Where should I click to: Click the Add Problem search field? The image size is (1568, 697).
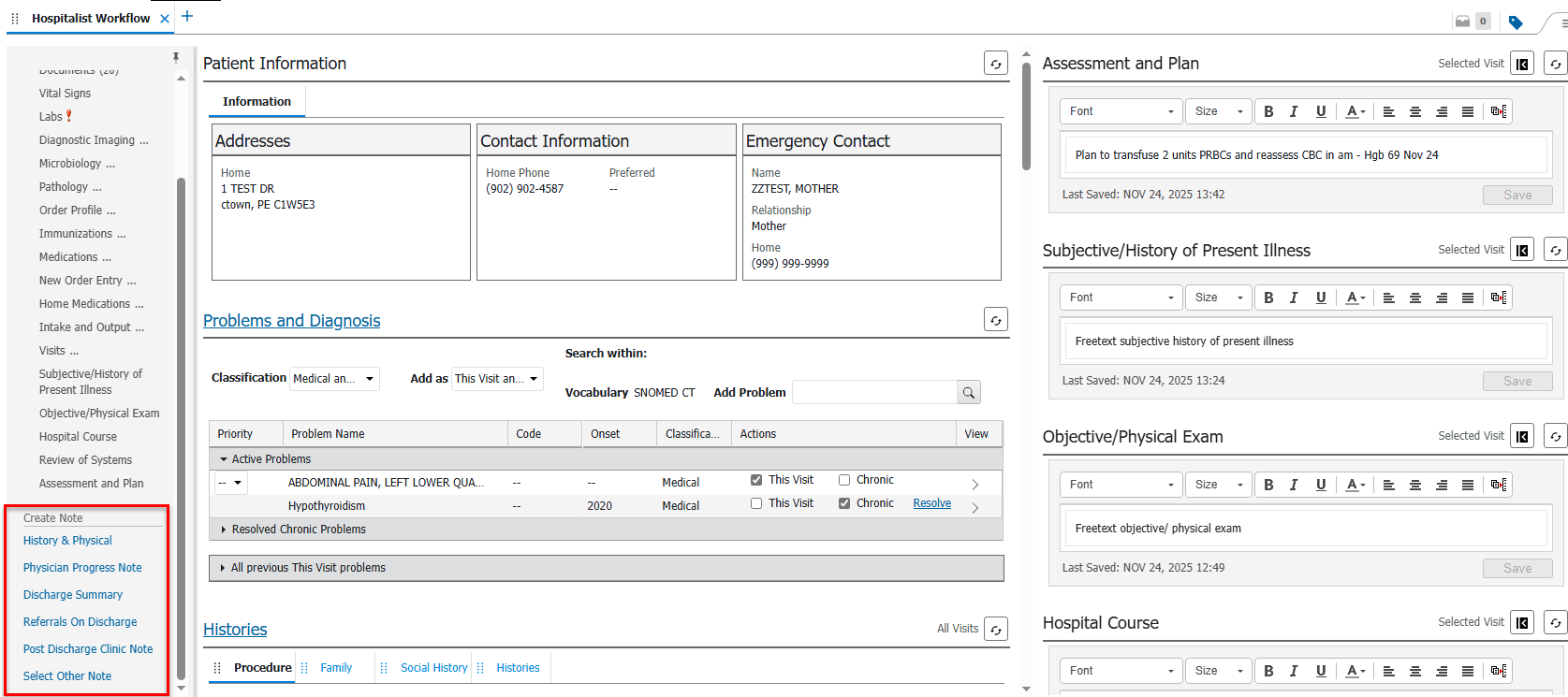coord(874,393)
